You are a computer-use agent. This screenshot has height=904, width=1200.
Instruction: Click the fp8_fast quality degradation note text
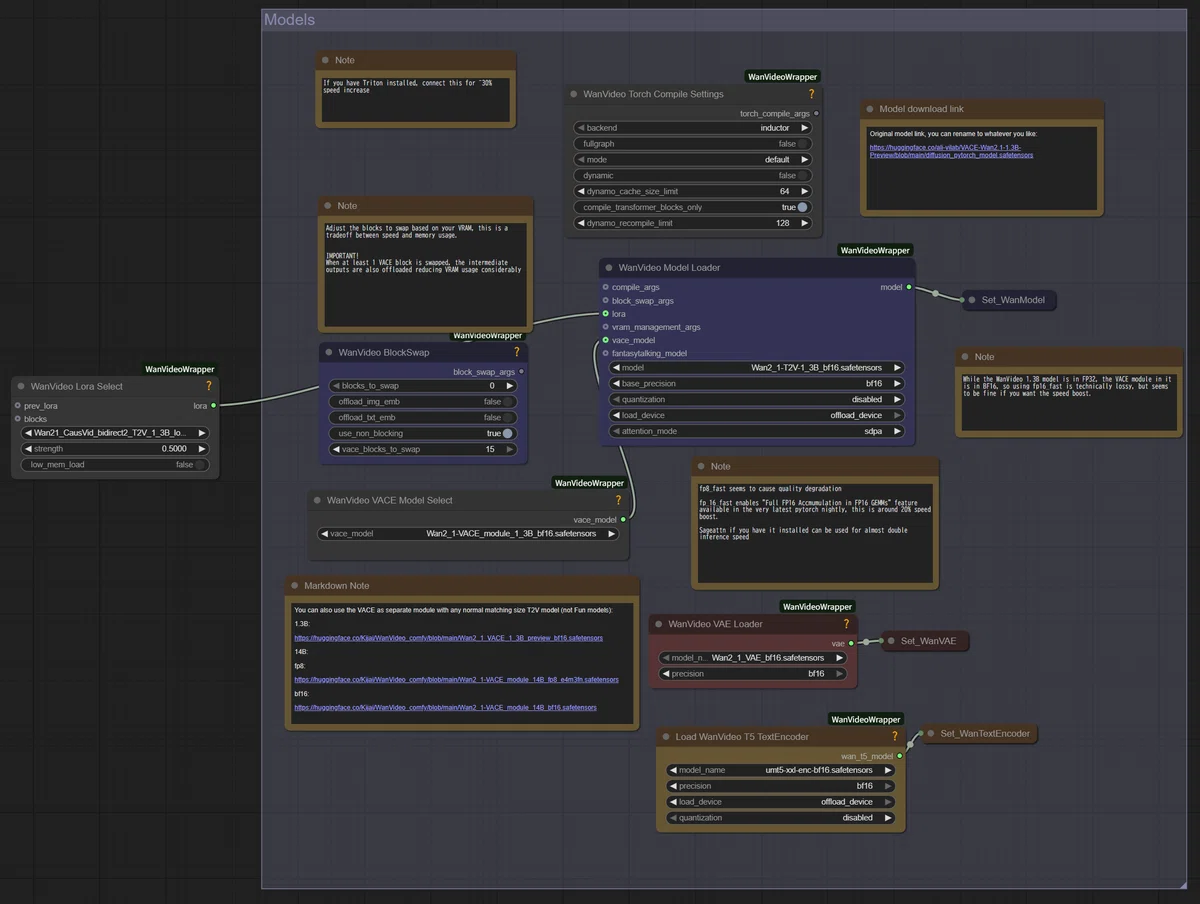click(770, 488)
